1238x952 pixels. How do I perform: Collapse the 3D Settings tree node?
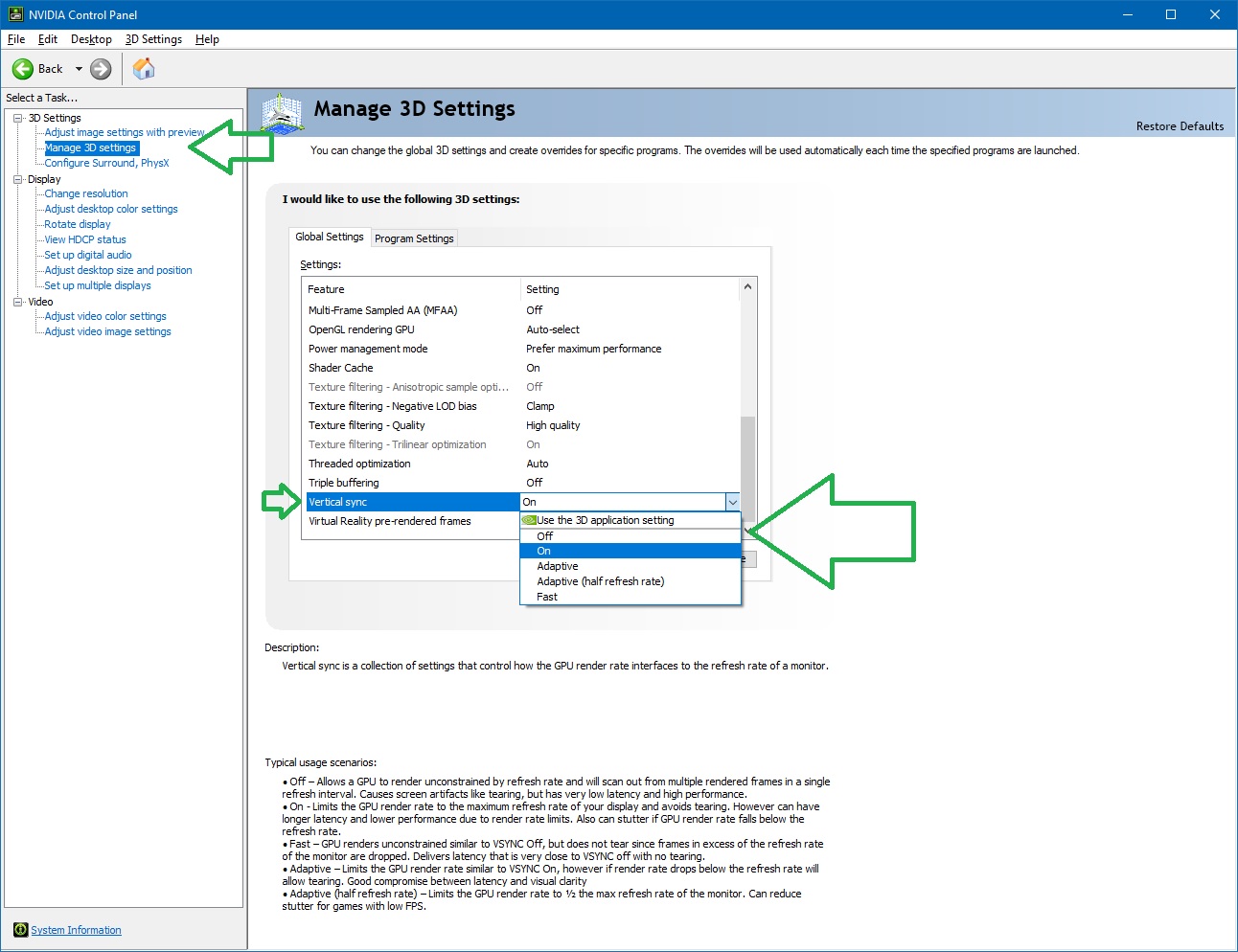(x=17, y=118)
